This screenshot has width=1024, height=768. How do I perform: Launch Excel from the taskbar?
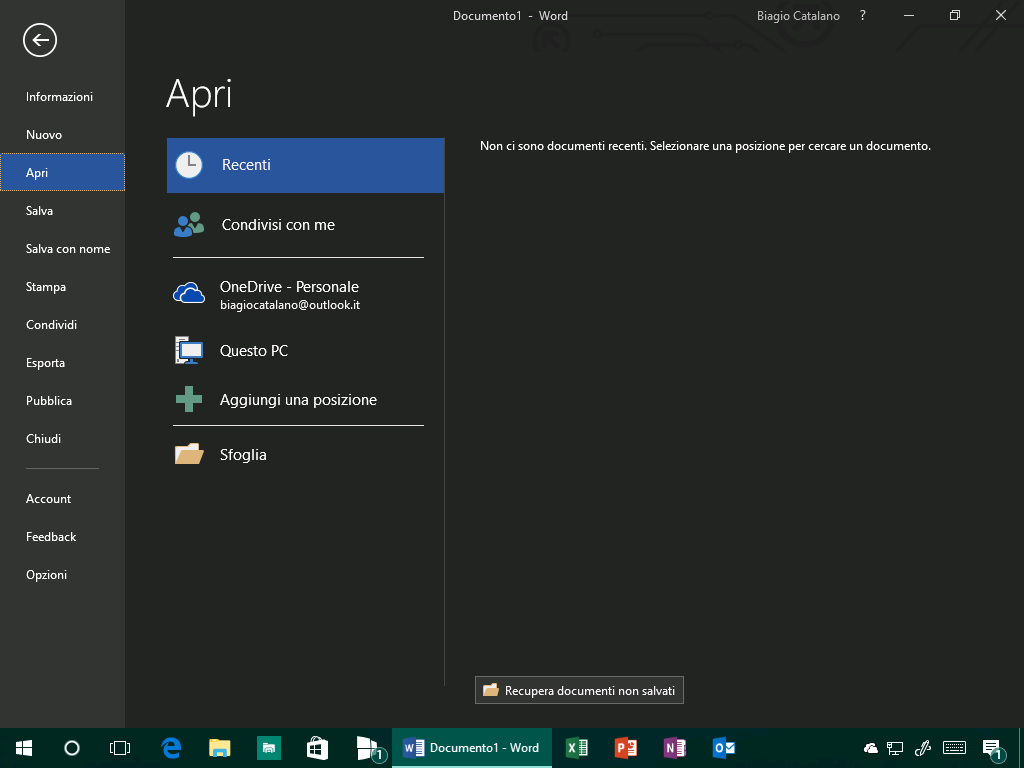(577, 748)
